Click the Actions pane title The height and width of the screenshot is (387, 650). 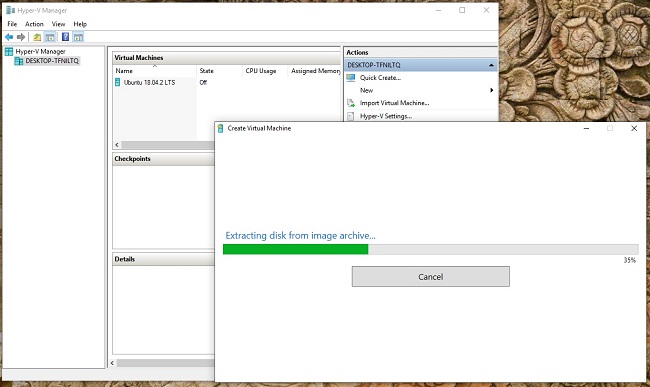pyautogui.click(x=357, y=52)
